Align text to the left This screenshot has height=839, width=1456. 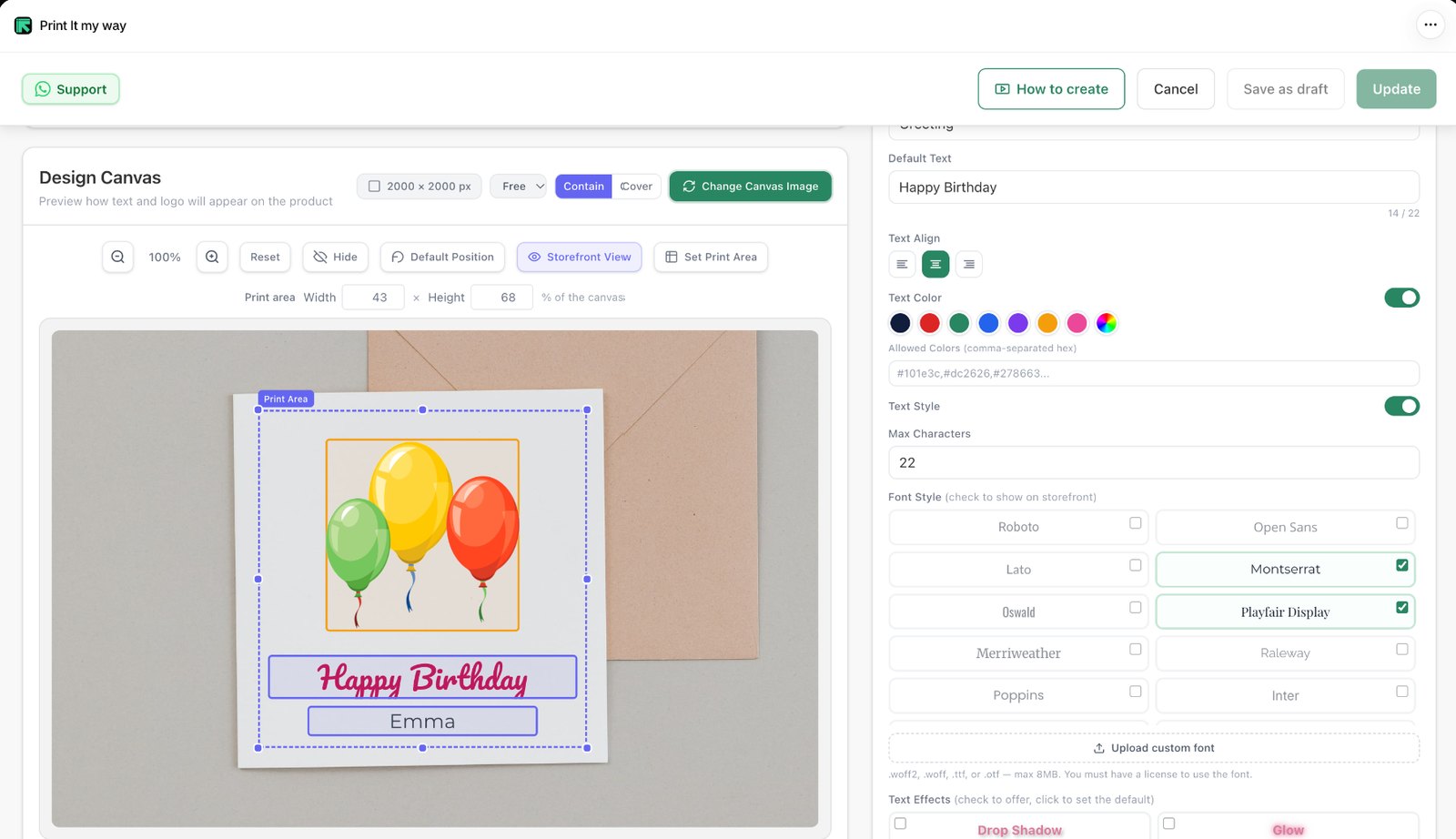pos(902,265)
